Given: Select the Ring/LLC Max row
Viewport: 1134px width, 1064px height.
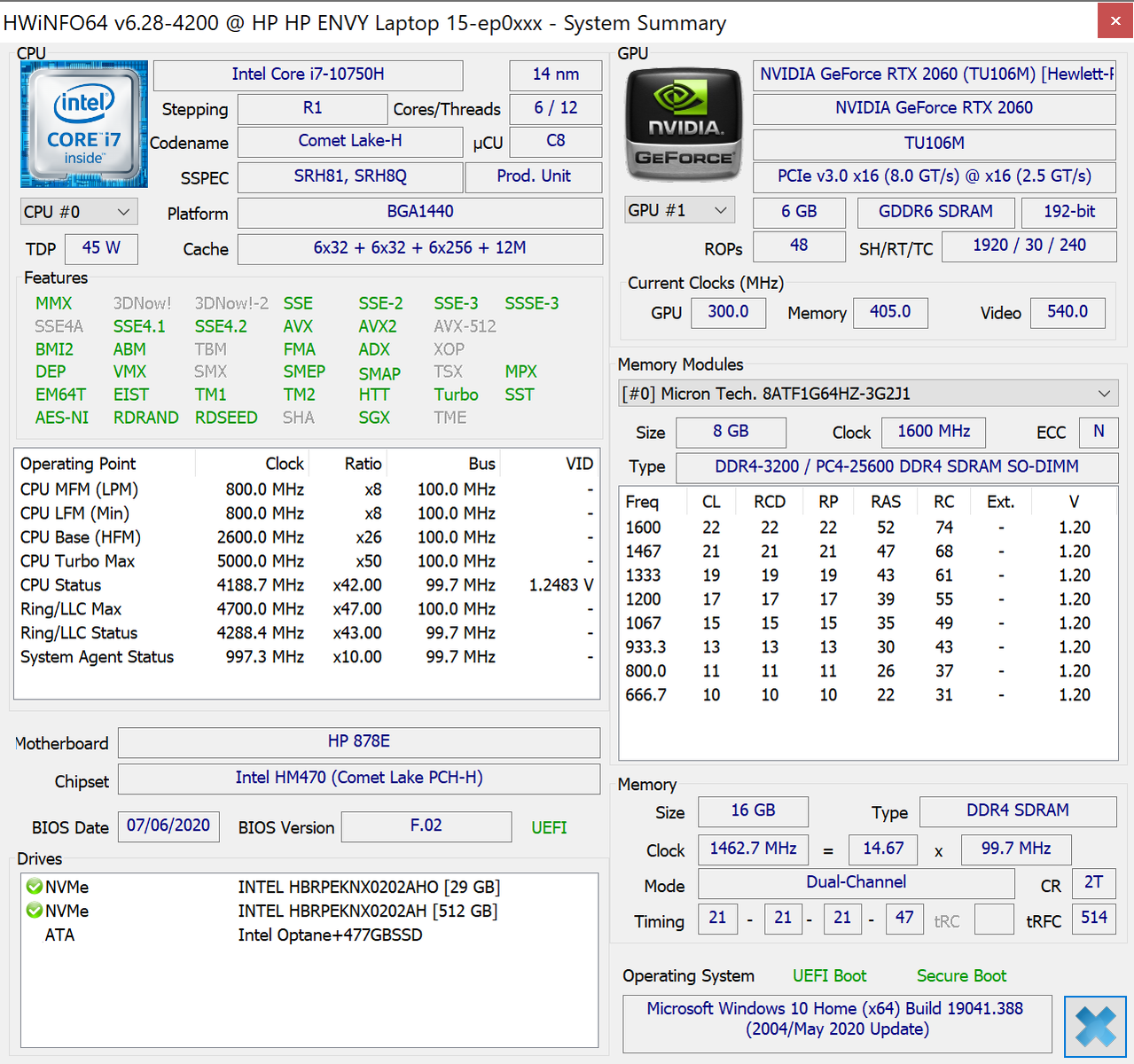Looking at the screenshot, I should tap(307, 609).
